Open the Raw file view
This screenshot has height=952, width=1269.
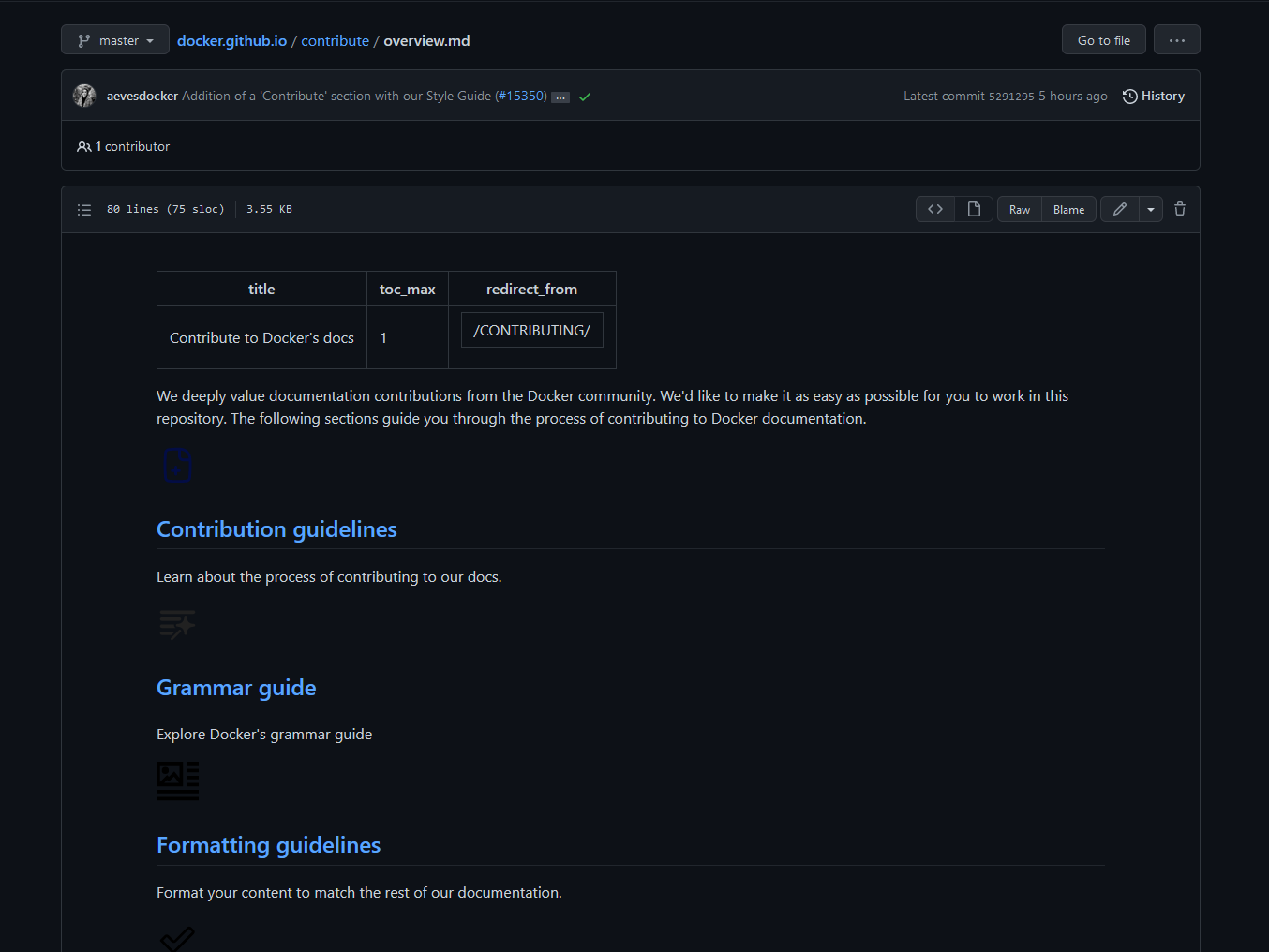click(x=1020, y=209)
